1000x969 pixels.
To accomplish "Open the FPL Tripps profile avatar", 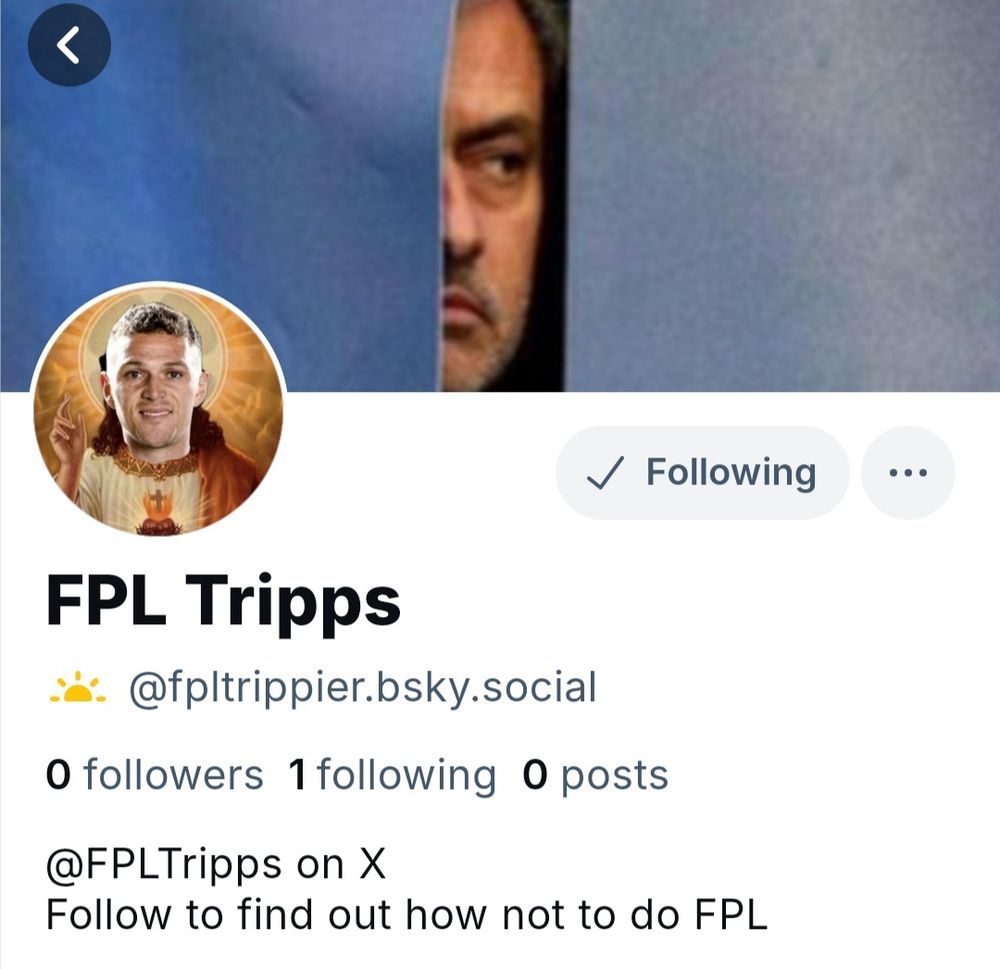I will [159, 409].
